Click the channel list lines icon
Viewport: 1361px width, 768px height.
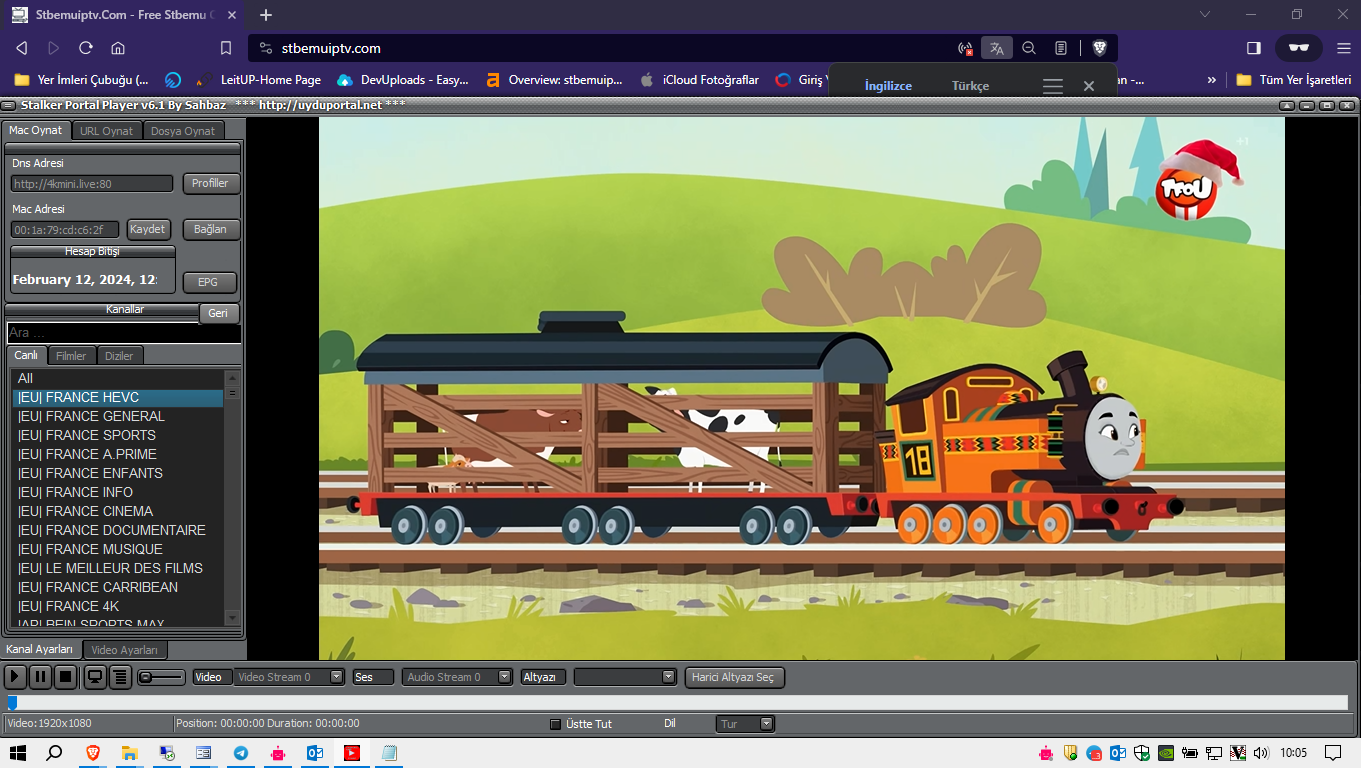point(120,677)
